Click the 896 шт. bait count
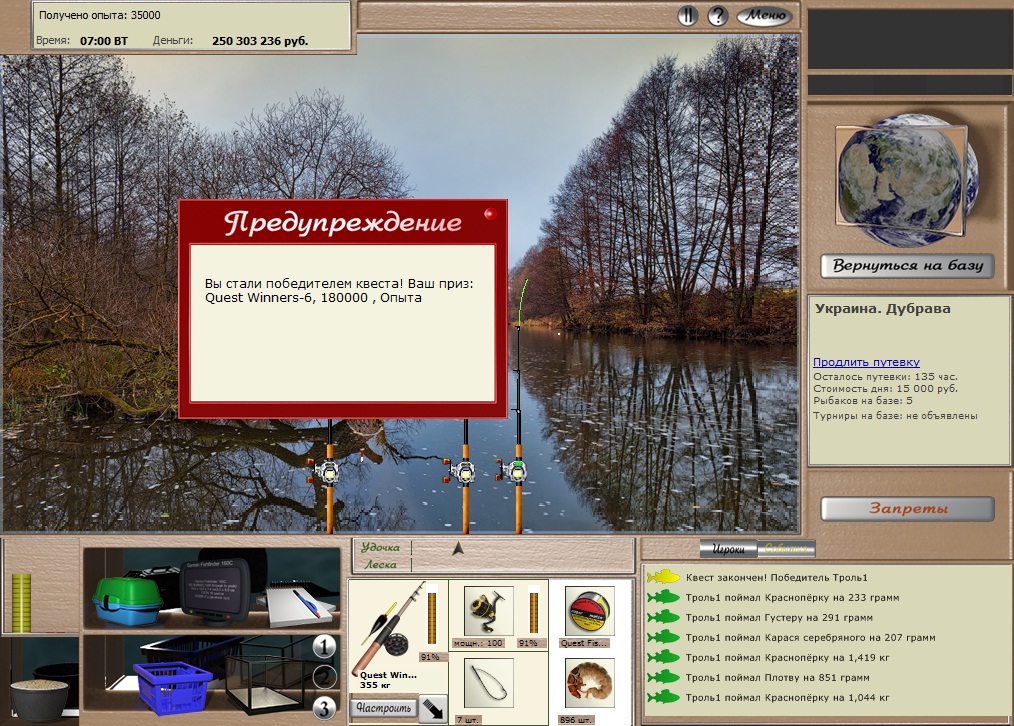The height and width of the screenshot is (726, 1014). [575, 719]
